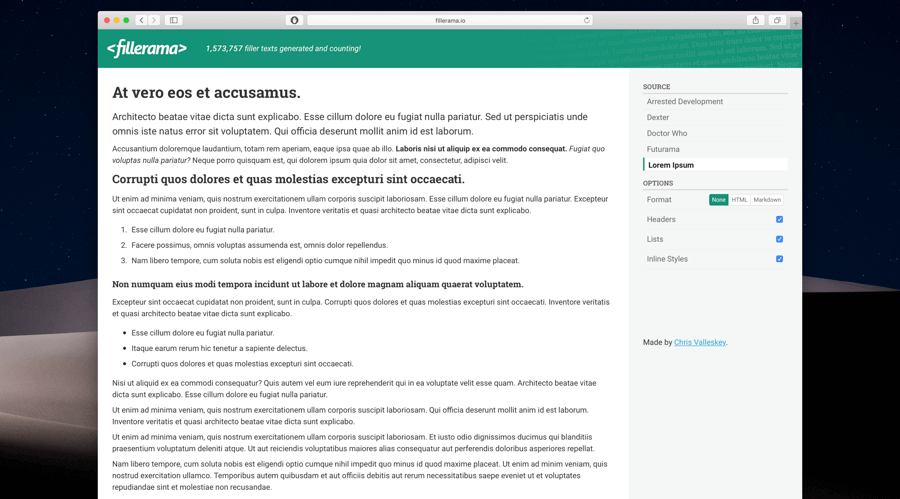Toggle the Safari sidebar button
900x499 pixels.
coord(173,20)
